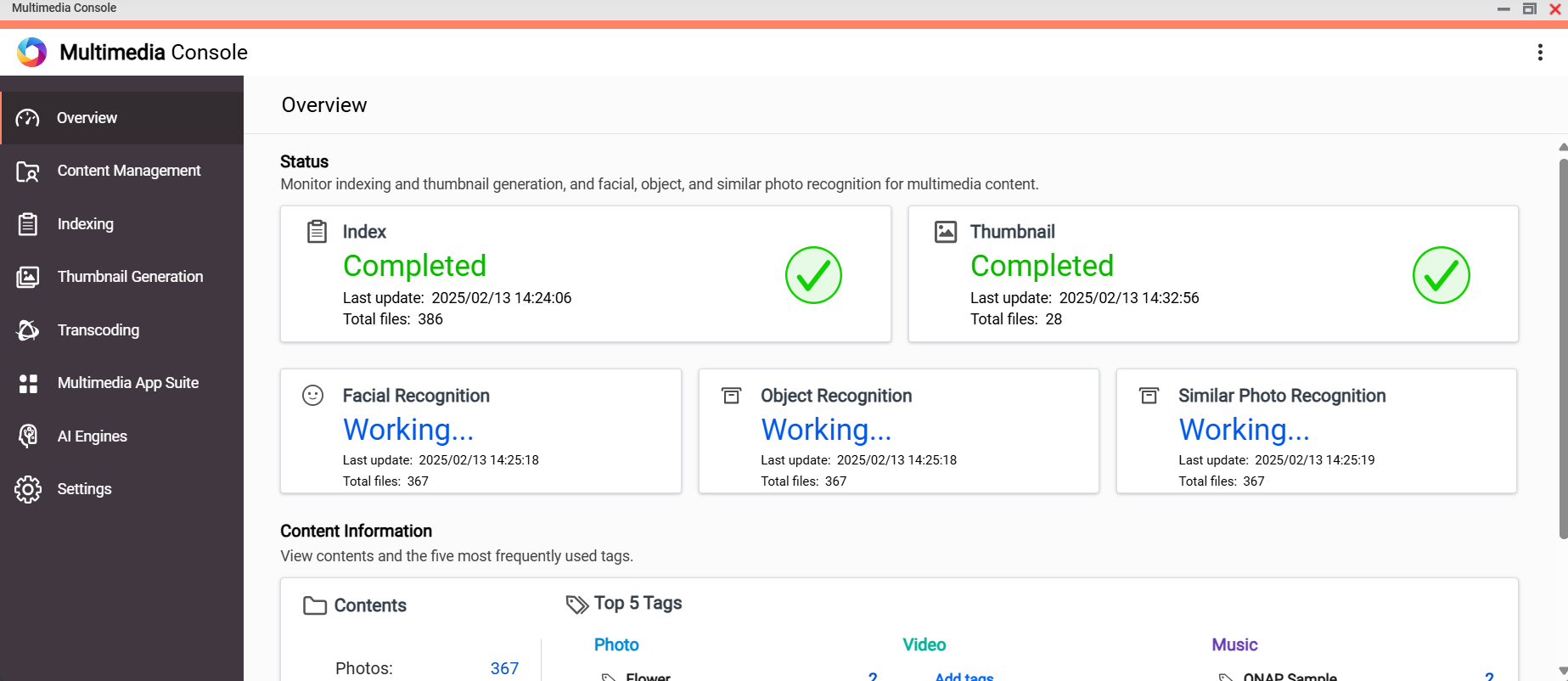Select the Music tags heading

click(1234, 644)
